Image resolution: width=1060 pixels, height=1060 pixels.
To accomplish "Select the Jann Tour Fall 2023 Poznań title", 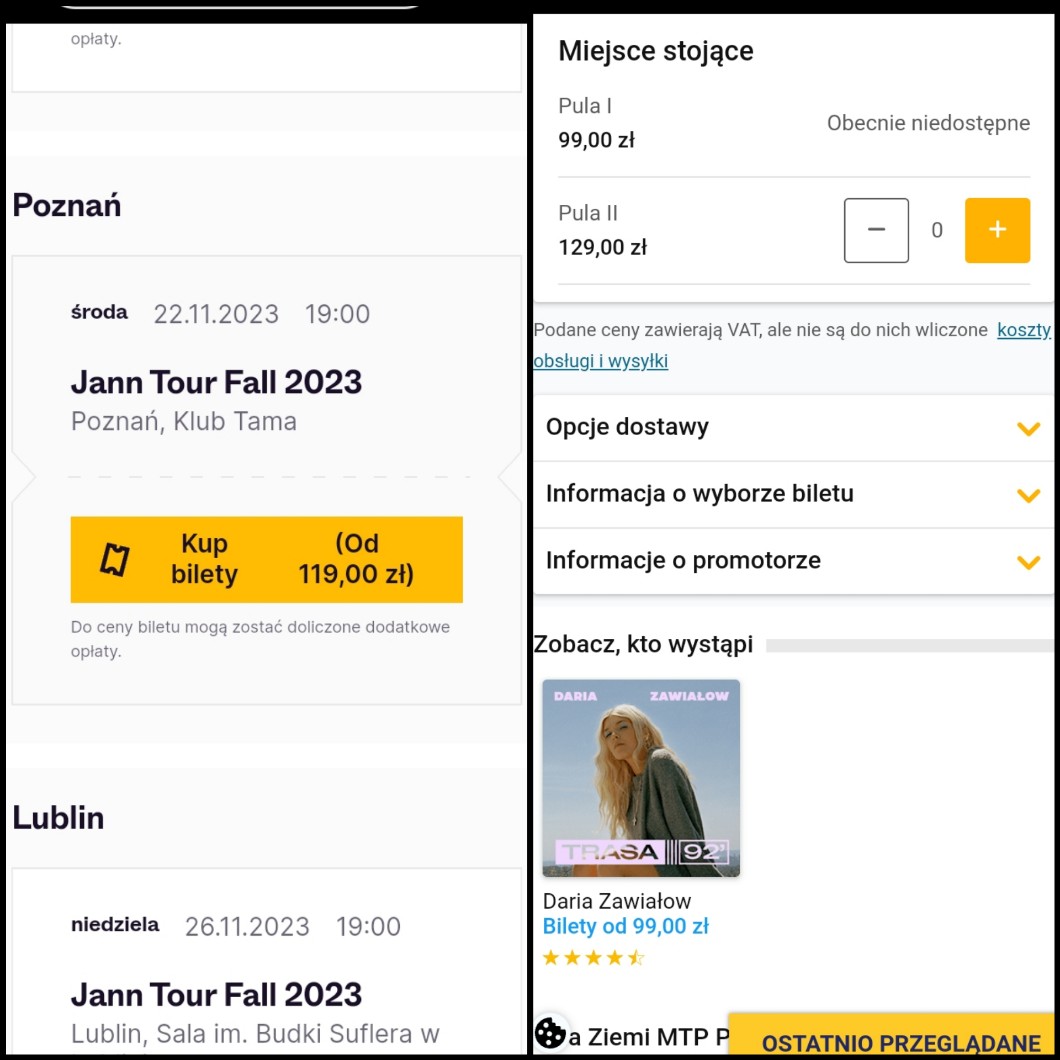I will pyautogui.click(x=216, y=382).
